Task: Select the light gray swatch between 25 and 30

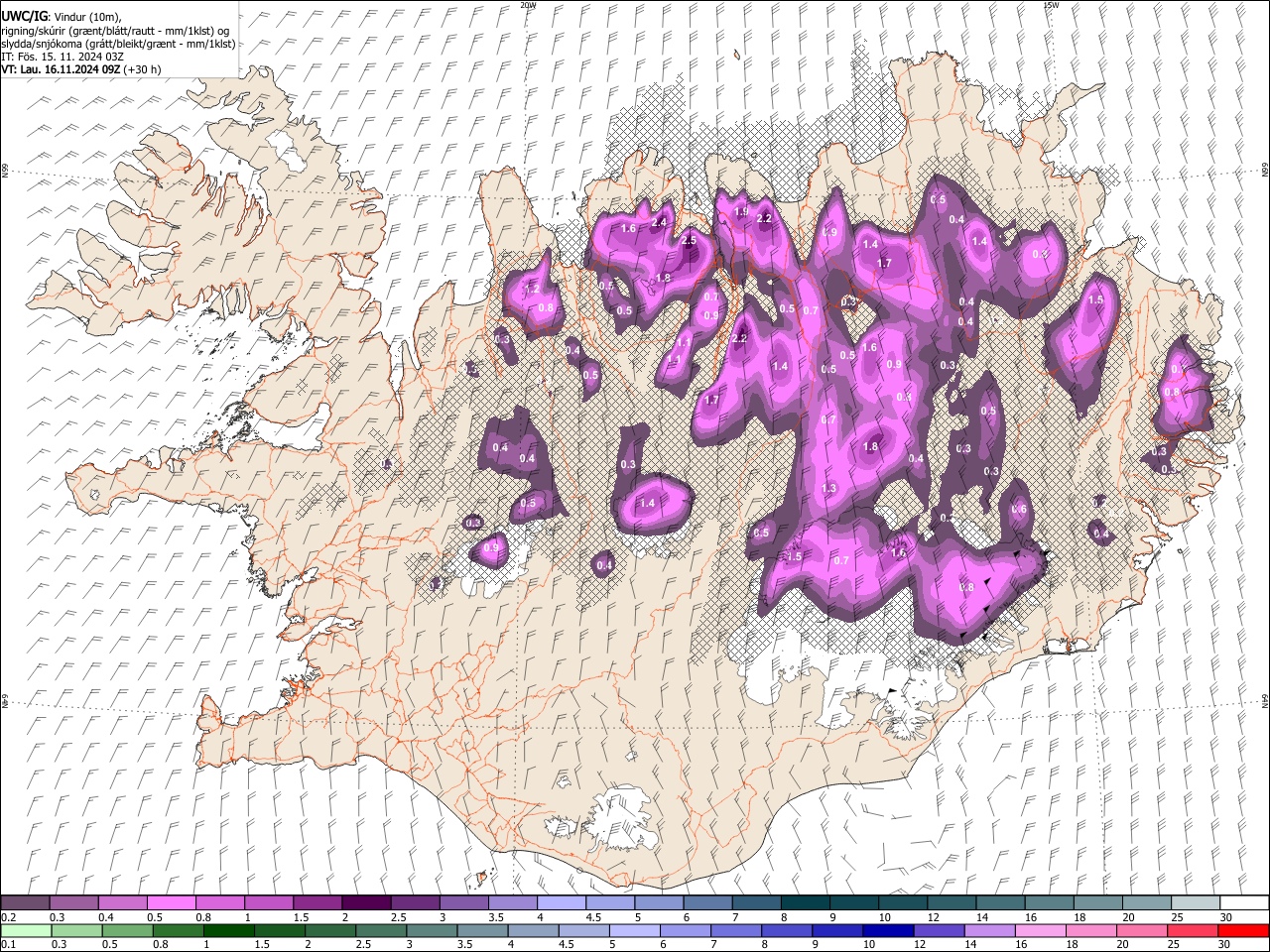Action: coord(1196,903)
